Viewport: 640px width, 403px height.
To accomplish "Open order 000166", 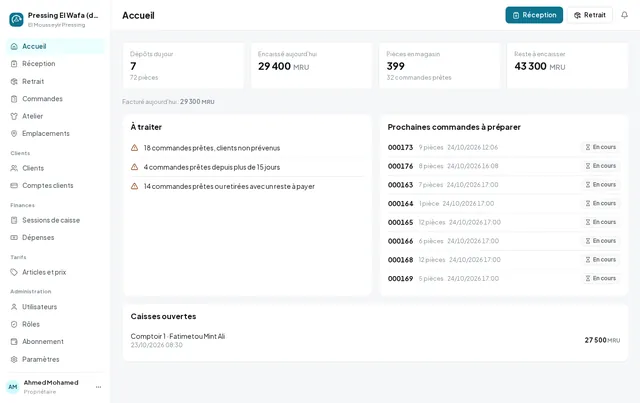I will 504,241.
